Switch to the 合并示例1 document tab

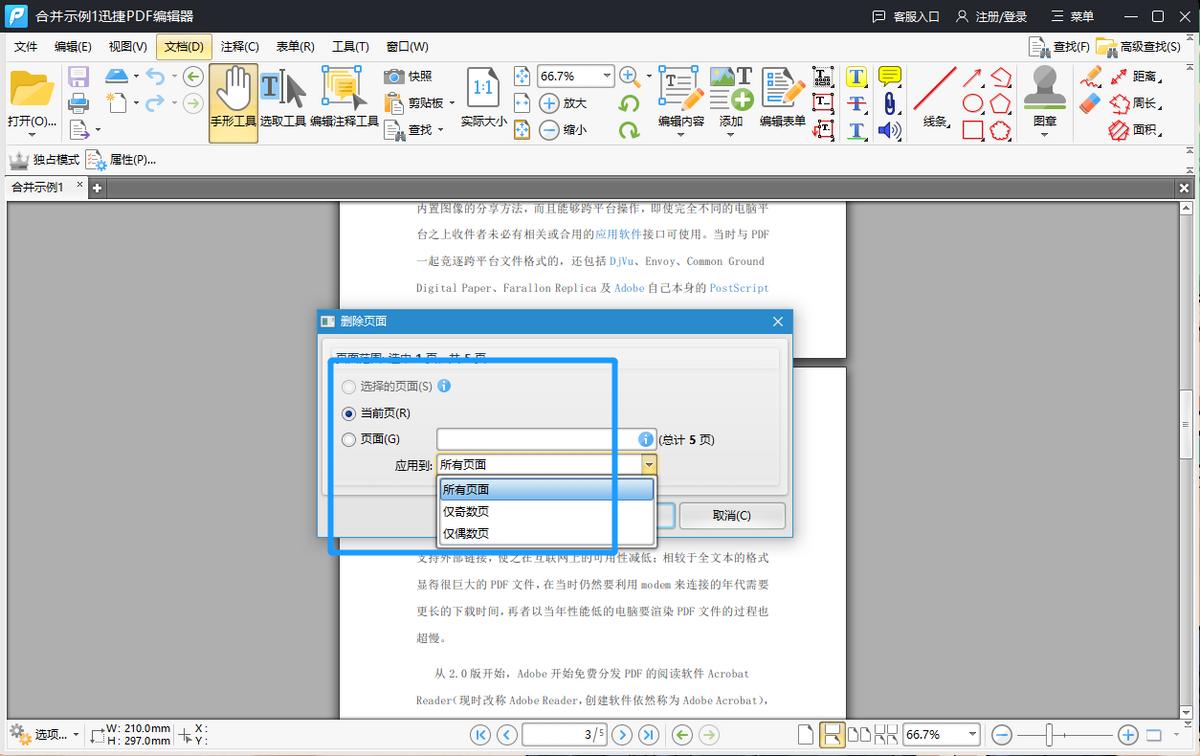tap(40, 186)
